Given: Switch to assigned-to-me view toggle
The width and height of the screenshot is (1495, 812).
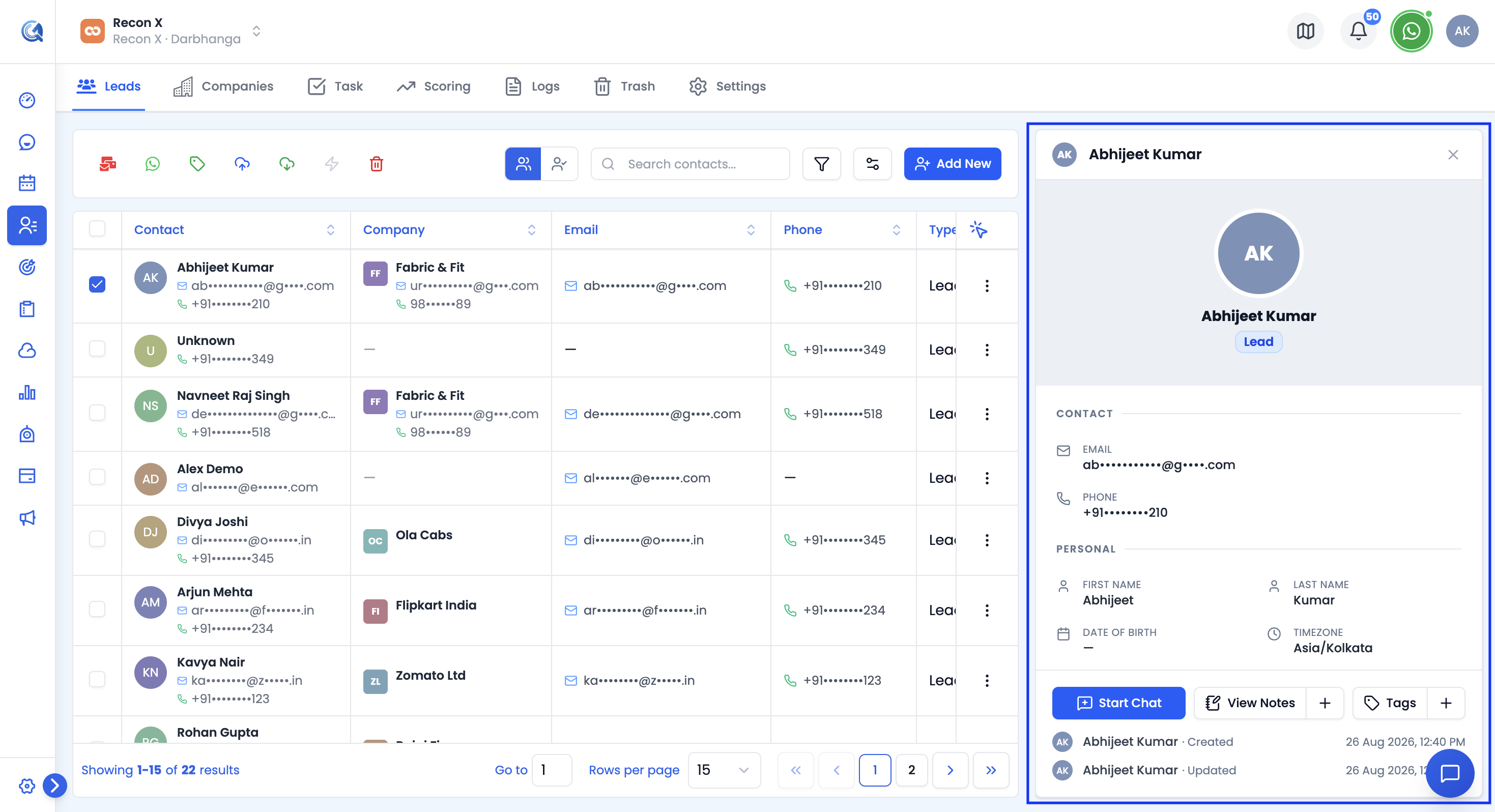Looking at the screenshot, I should (x=559, y=164).
